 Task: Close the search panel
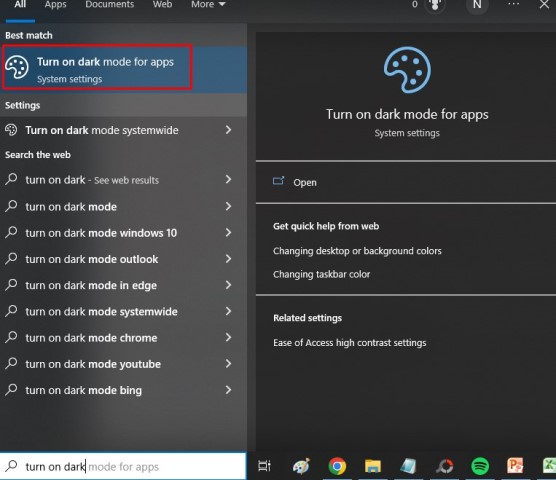click(544, 5)
